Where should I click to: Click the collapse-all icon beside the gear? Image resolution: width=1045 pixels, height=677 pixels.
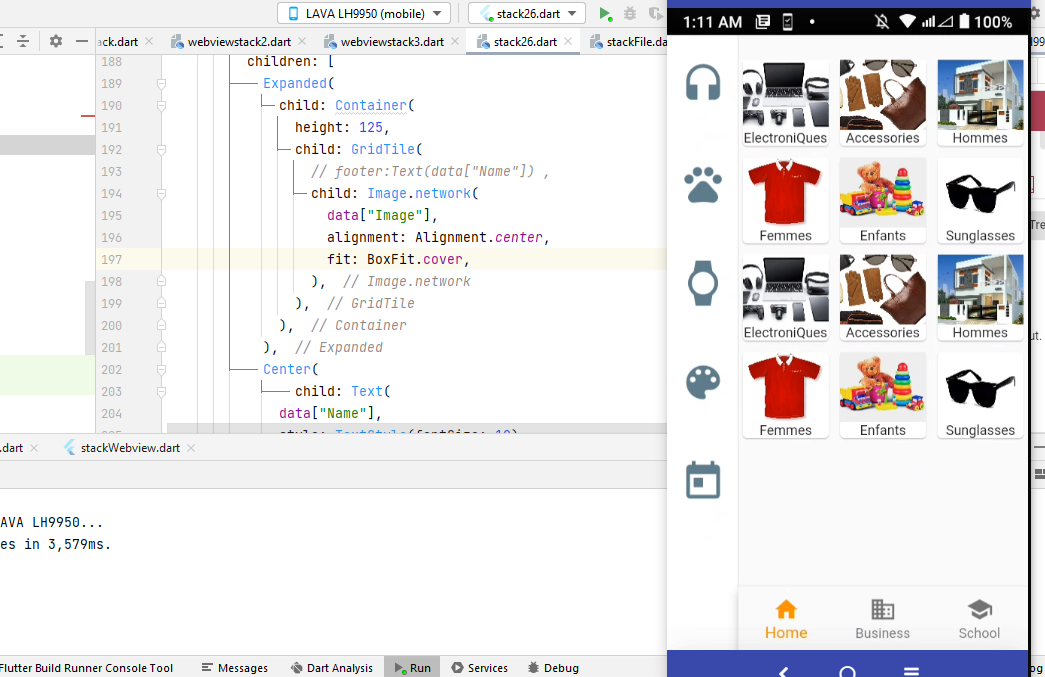coord(23,41)
